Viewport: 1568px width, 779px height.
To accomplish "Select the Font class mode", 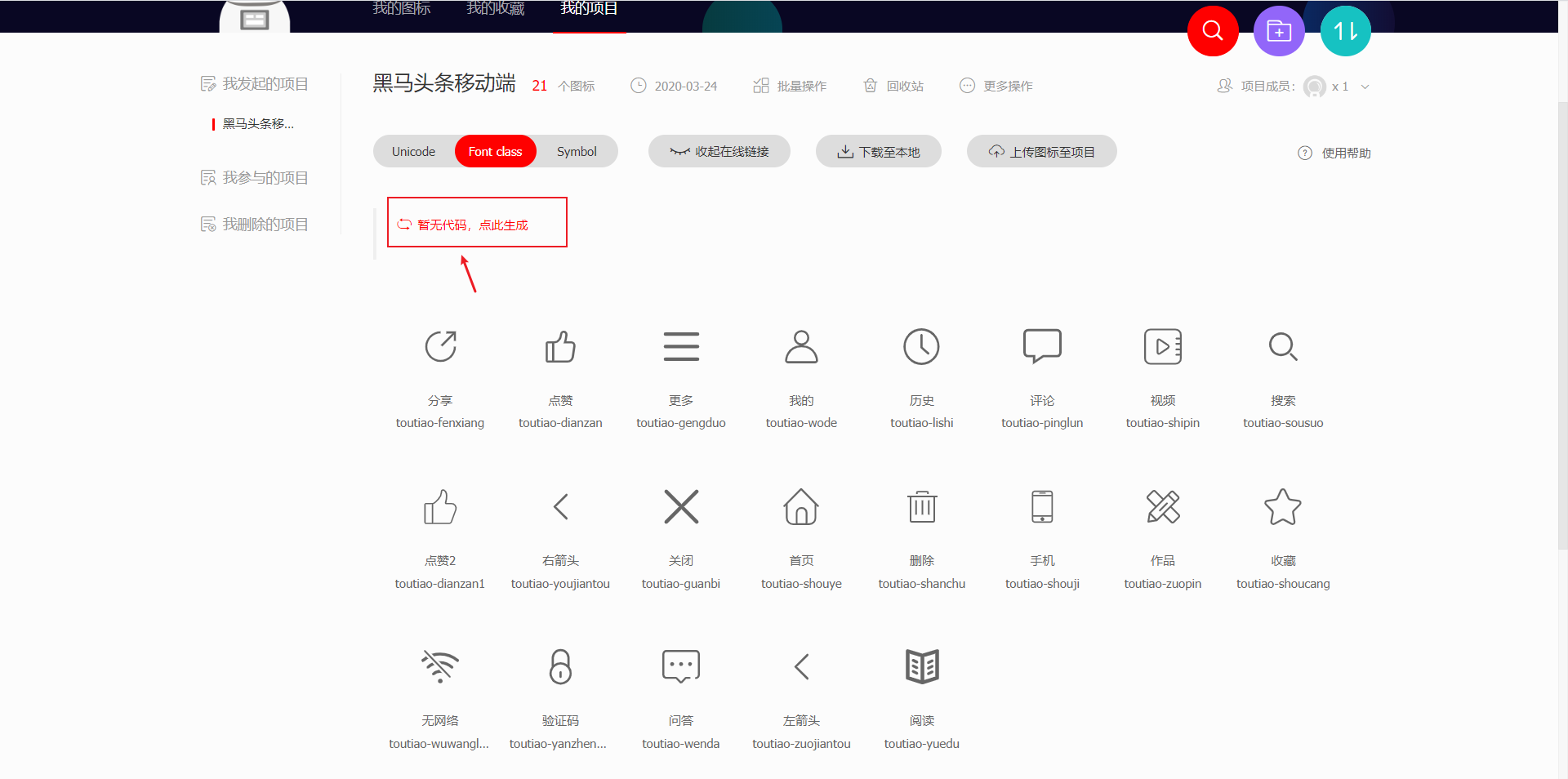I will click(x=495, y=151).
